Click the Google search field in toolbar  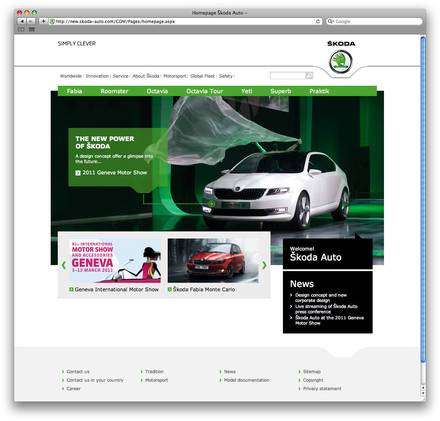[374, 21]
